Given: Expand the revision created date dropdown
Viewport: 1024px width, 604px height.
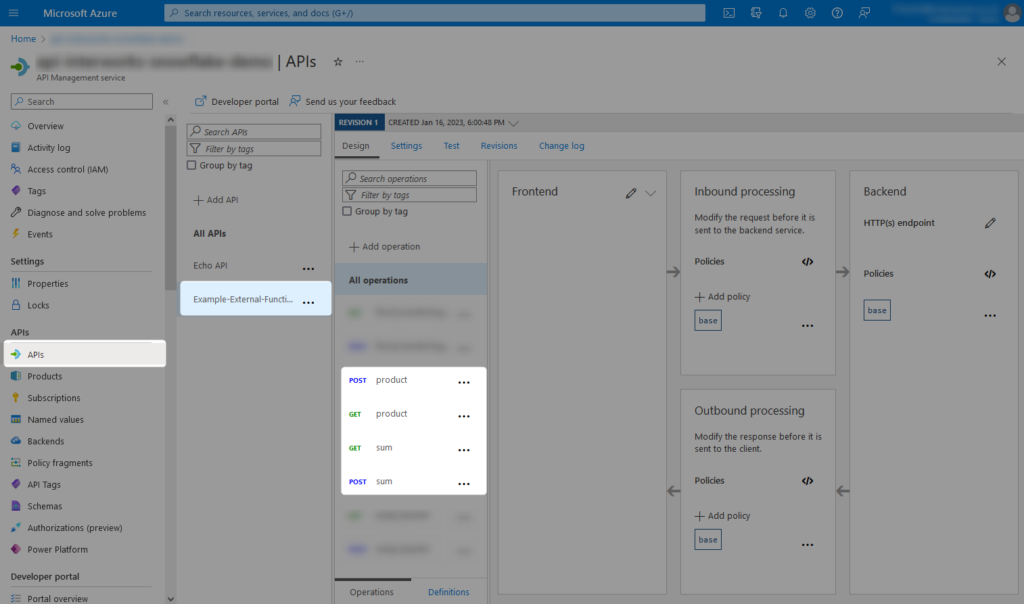Looking at the screenshot, I should point(514,123).
